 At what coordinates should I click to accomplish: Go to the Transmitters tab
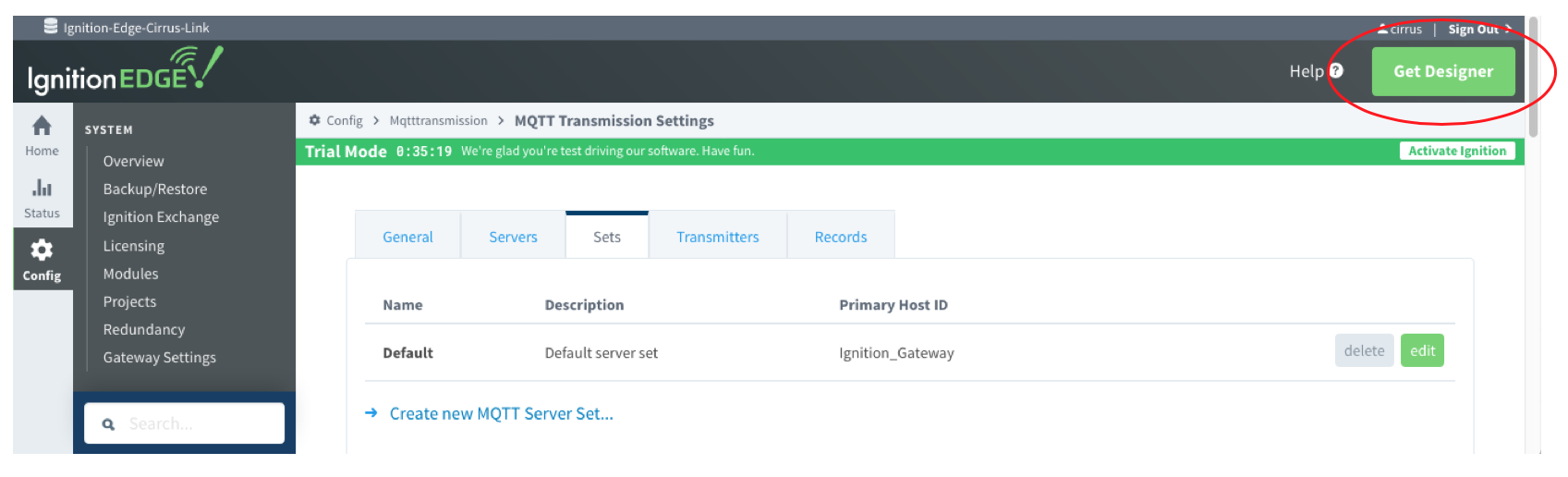[718, 237]
